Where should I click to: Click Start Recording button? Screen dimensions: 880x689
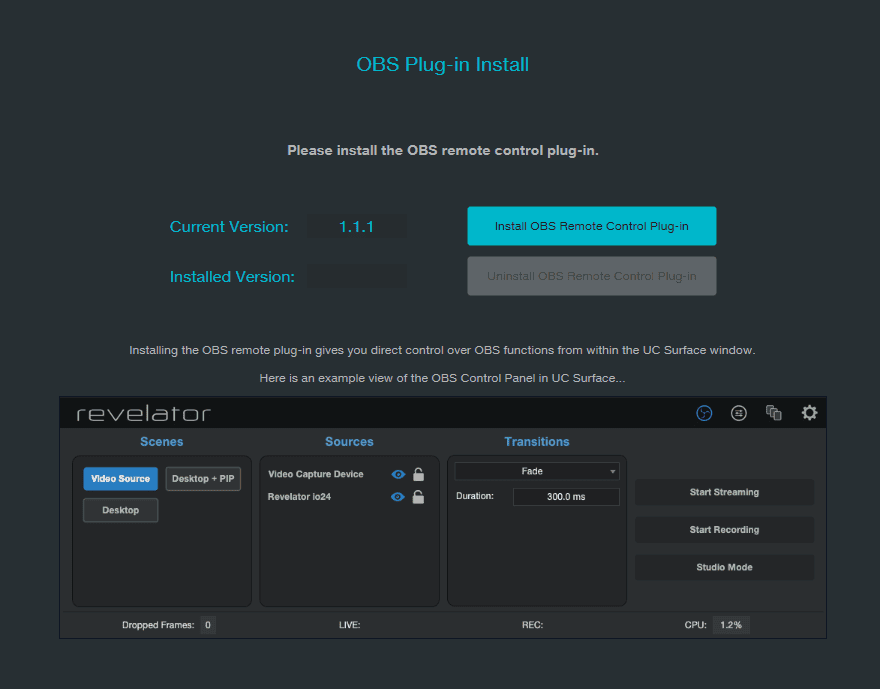(x=724, y=530)
